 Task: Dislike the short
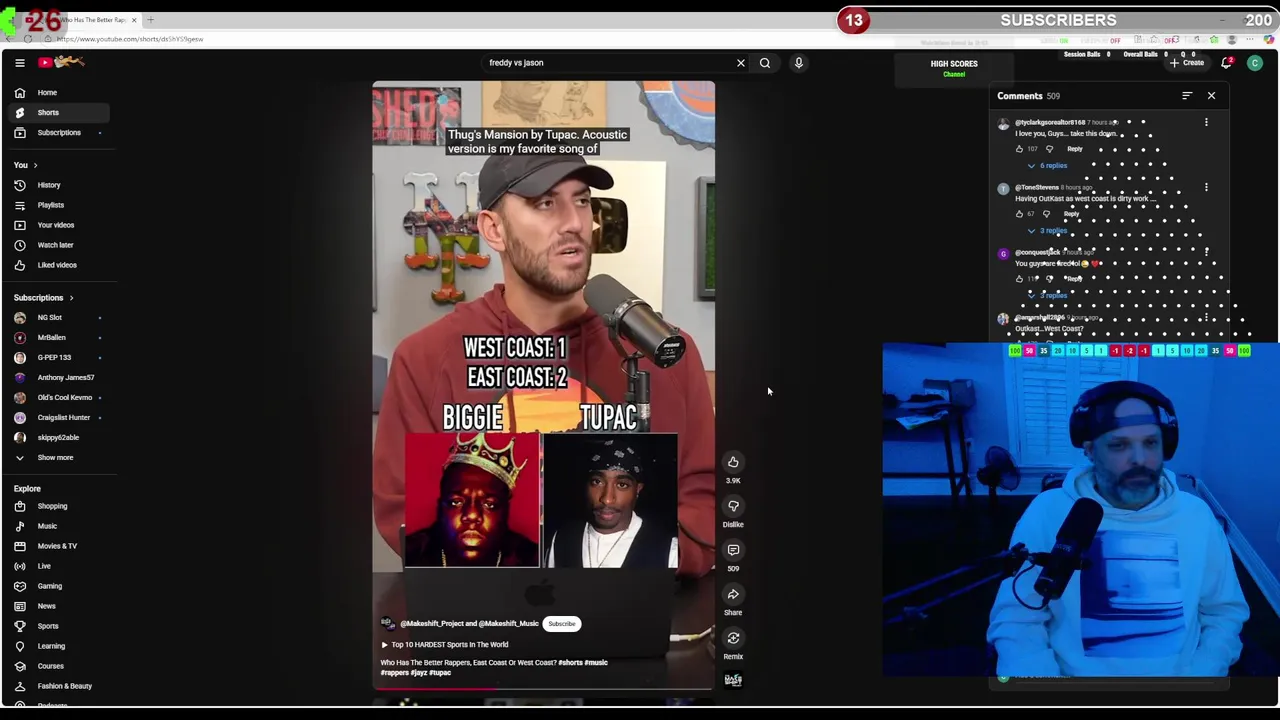[733, 506]
